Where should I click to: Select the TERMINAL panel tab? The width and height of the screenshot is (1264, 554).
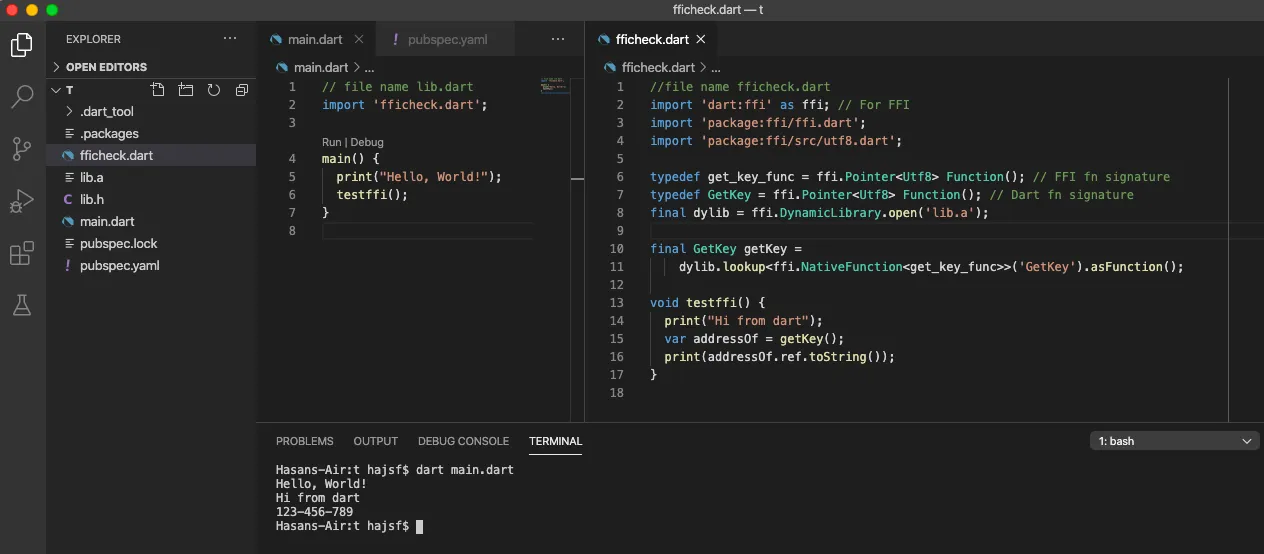[x=556, y=441]
